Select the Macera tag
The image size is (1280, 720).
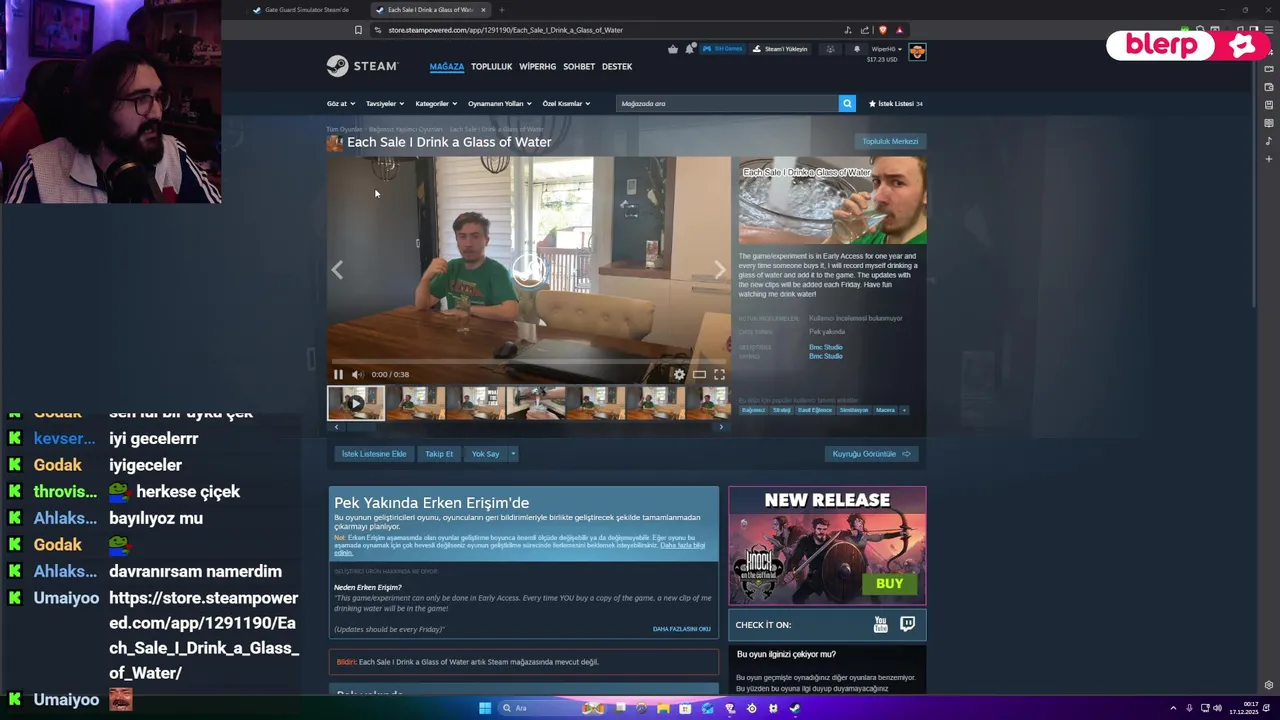tap(885, 410)
